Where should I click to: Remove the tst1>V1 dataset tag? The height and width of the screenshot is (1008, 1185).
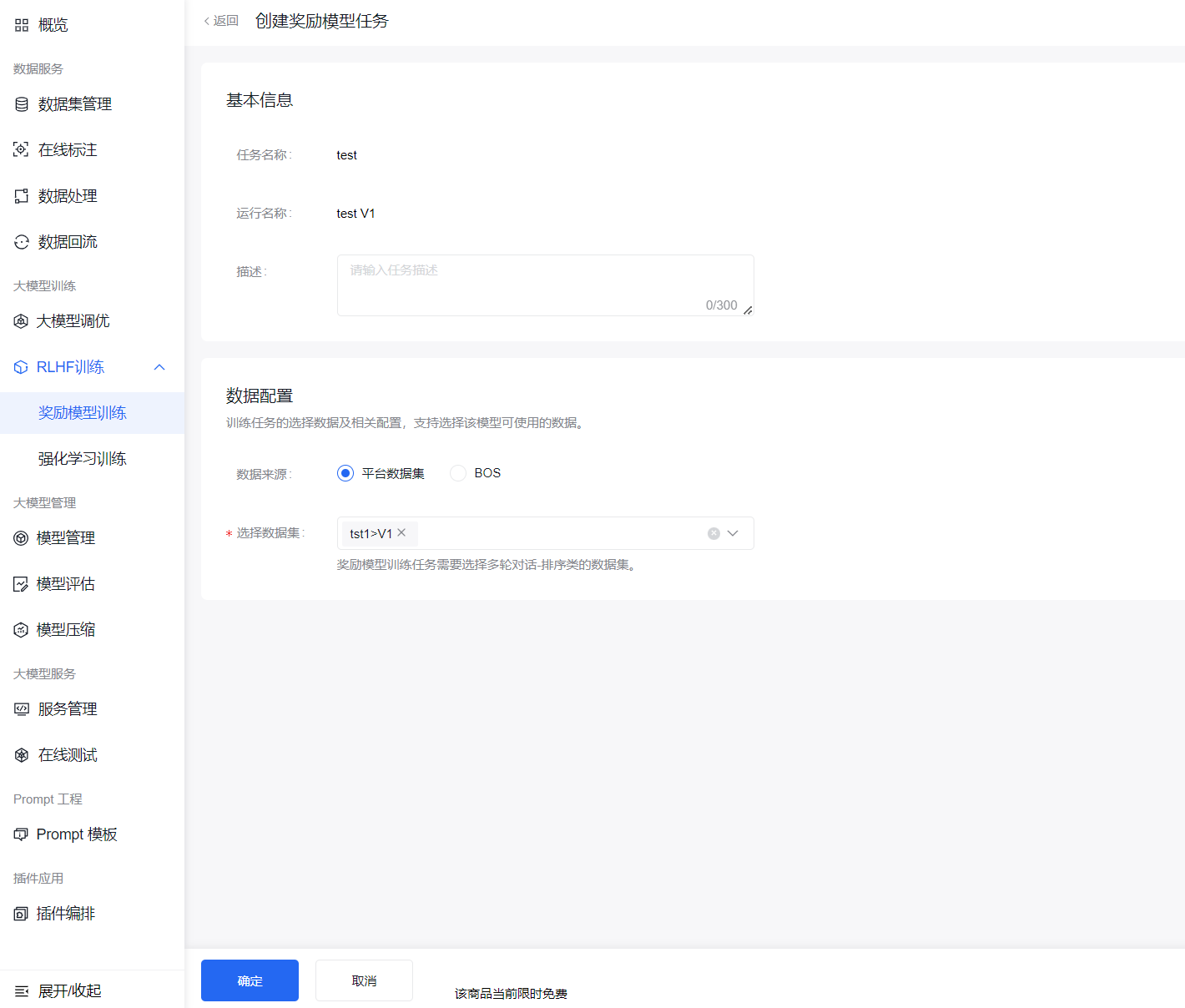(401, 532)
